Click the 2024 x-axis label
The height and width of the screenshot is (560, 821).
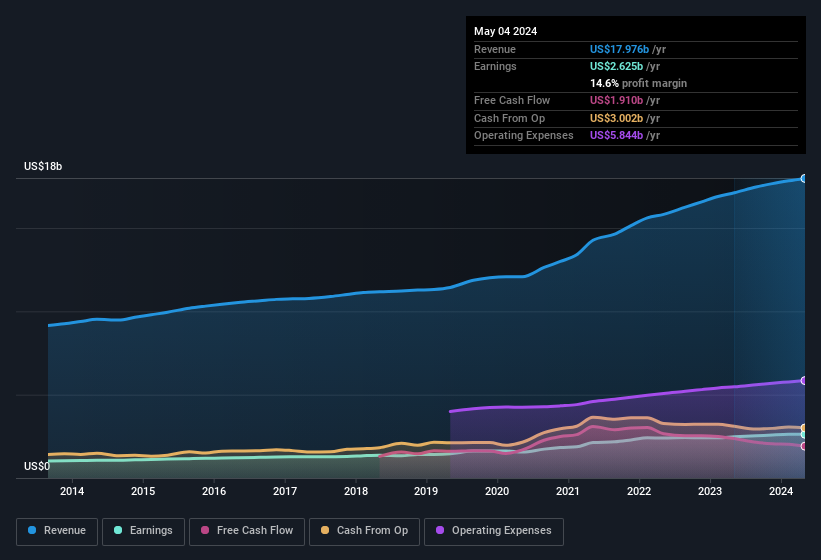(781, 491)
